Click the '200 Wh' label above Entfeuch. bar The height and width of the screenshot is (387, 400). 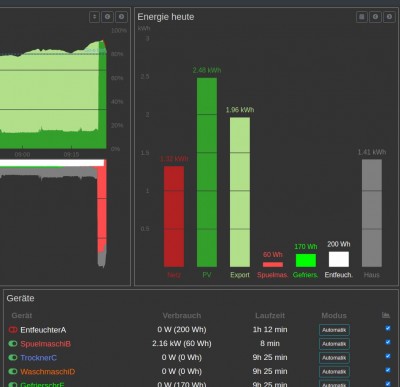pyautogui.click(x=339, y=244)
